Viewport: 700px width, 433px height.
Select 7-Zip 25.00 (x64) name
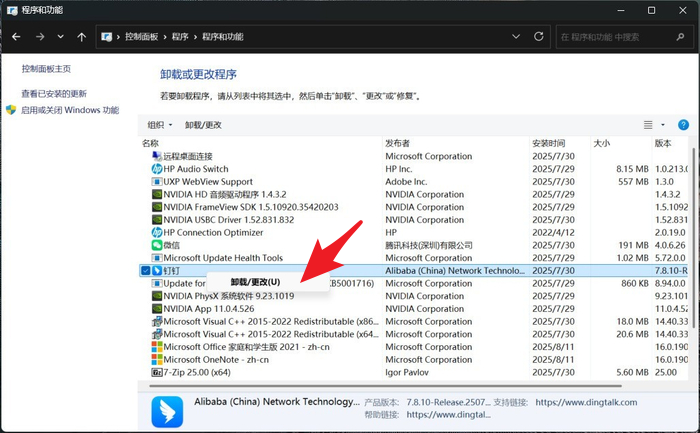pyautogui.click(x=197, y=372)
